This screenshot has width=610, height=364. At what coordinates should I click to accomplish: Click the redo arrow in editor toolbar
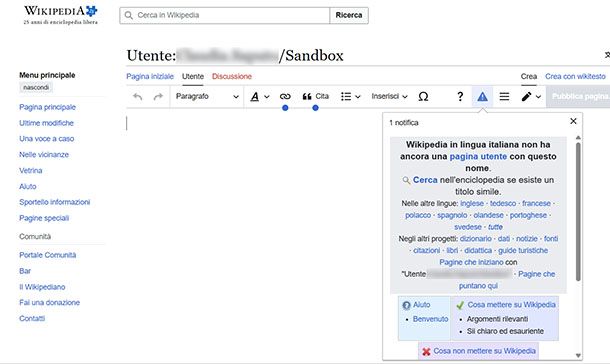(x=158, y=96)
